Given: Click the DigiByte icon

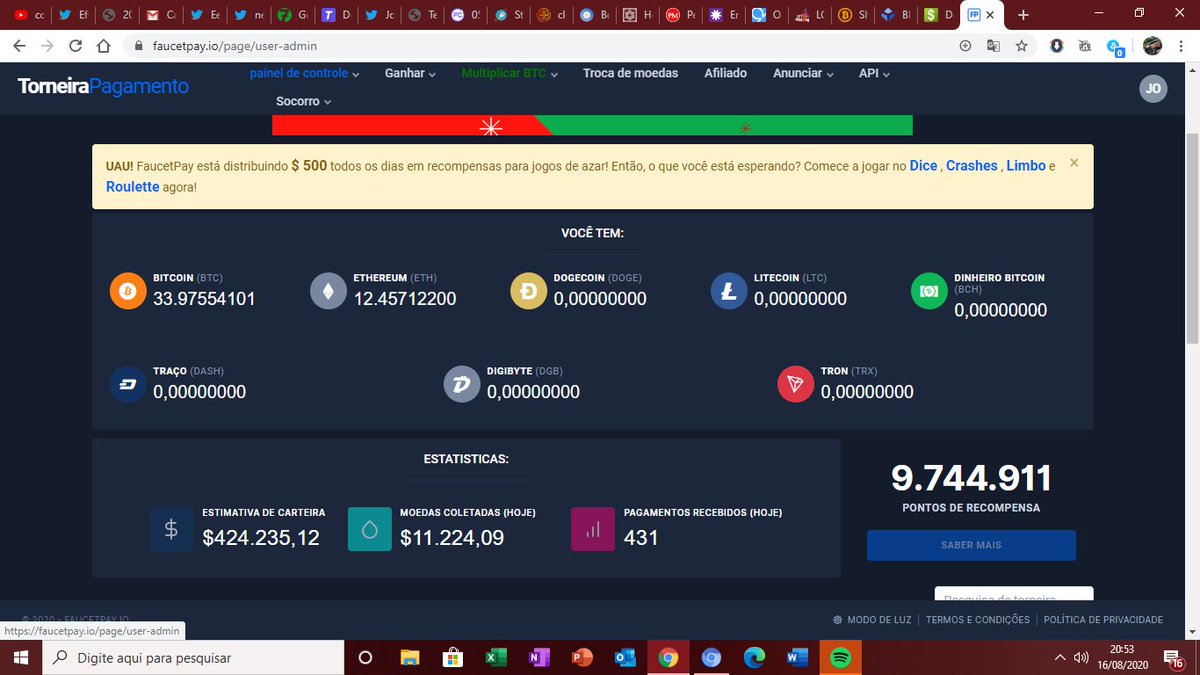Looking at the screenshot, I should 461,384.
